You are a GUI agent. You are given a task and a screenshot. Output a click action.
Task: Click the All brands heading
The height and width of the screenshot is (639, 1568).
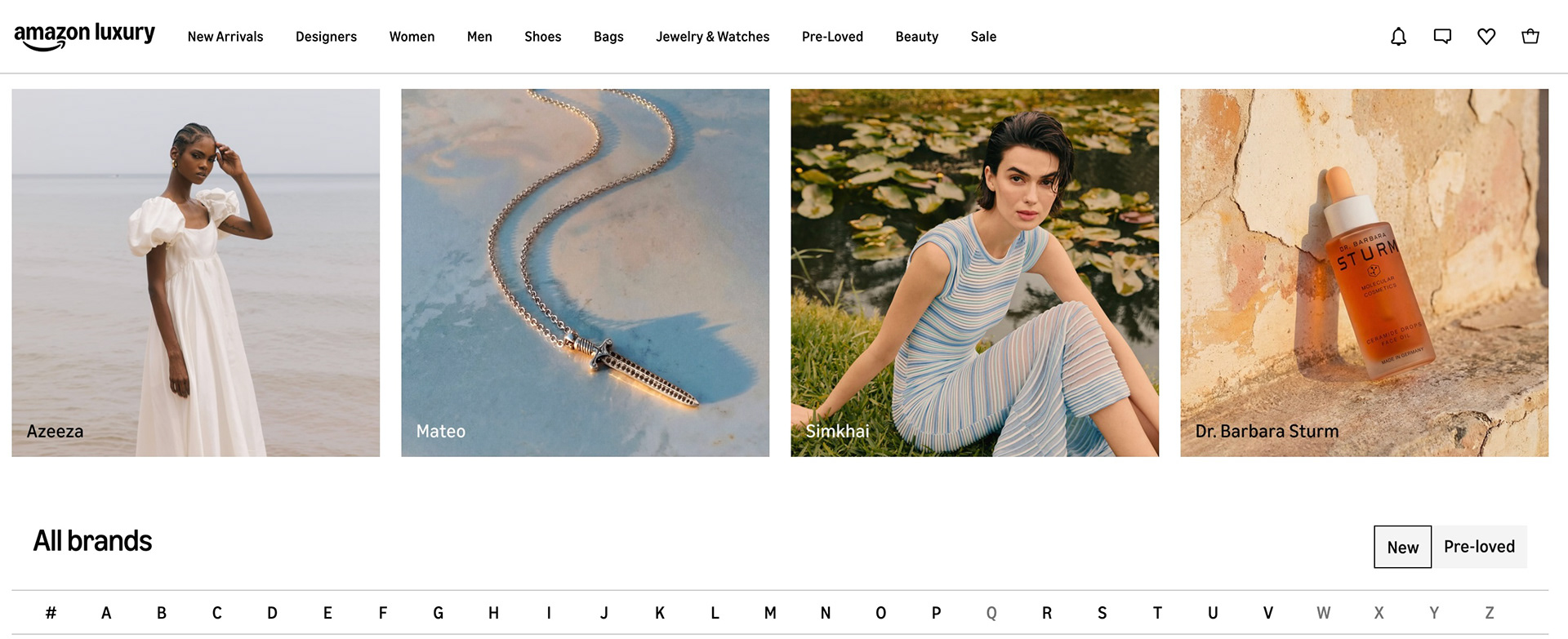[92, 541]
